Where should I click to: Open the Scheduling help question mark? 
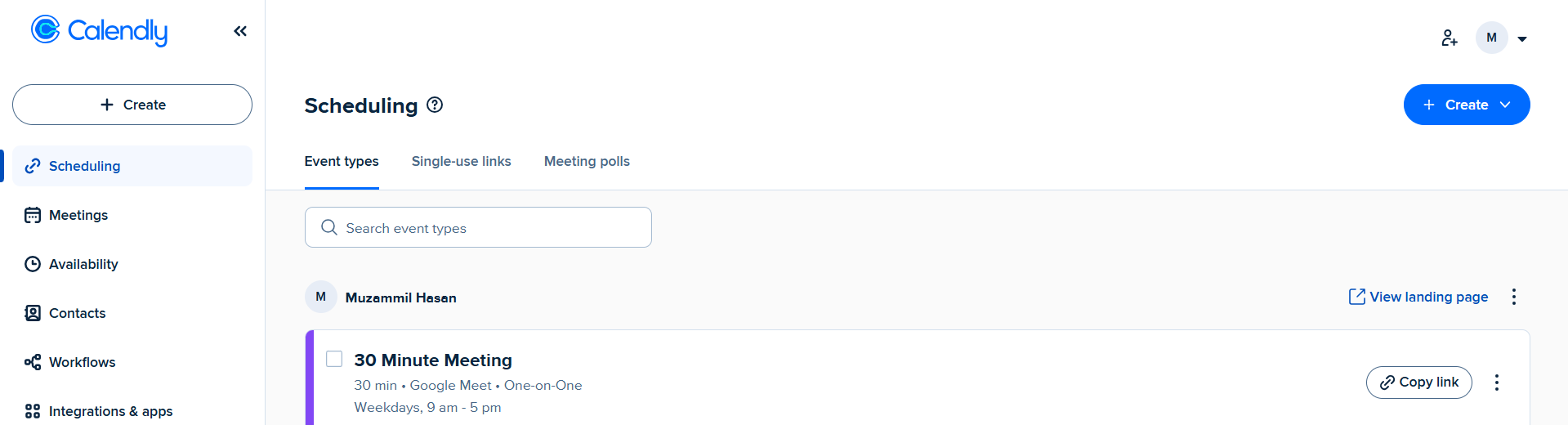[x=435, y=105]
